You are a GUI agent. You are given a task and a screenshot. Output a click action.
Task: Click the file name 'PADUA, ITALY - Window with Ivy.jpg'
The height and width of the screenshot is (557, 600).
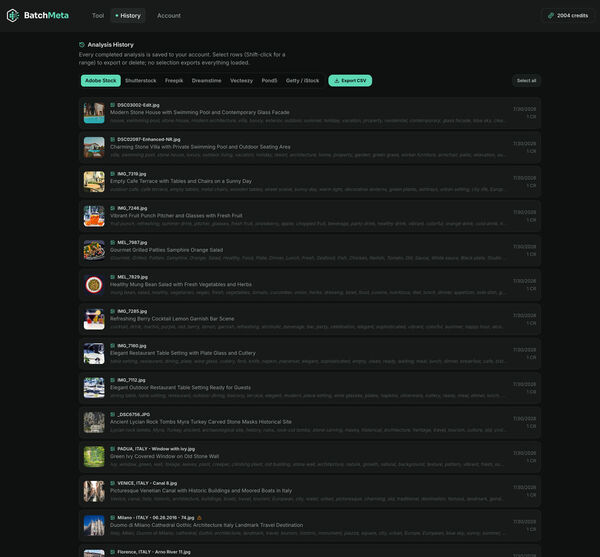(156, 449)
